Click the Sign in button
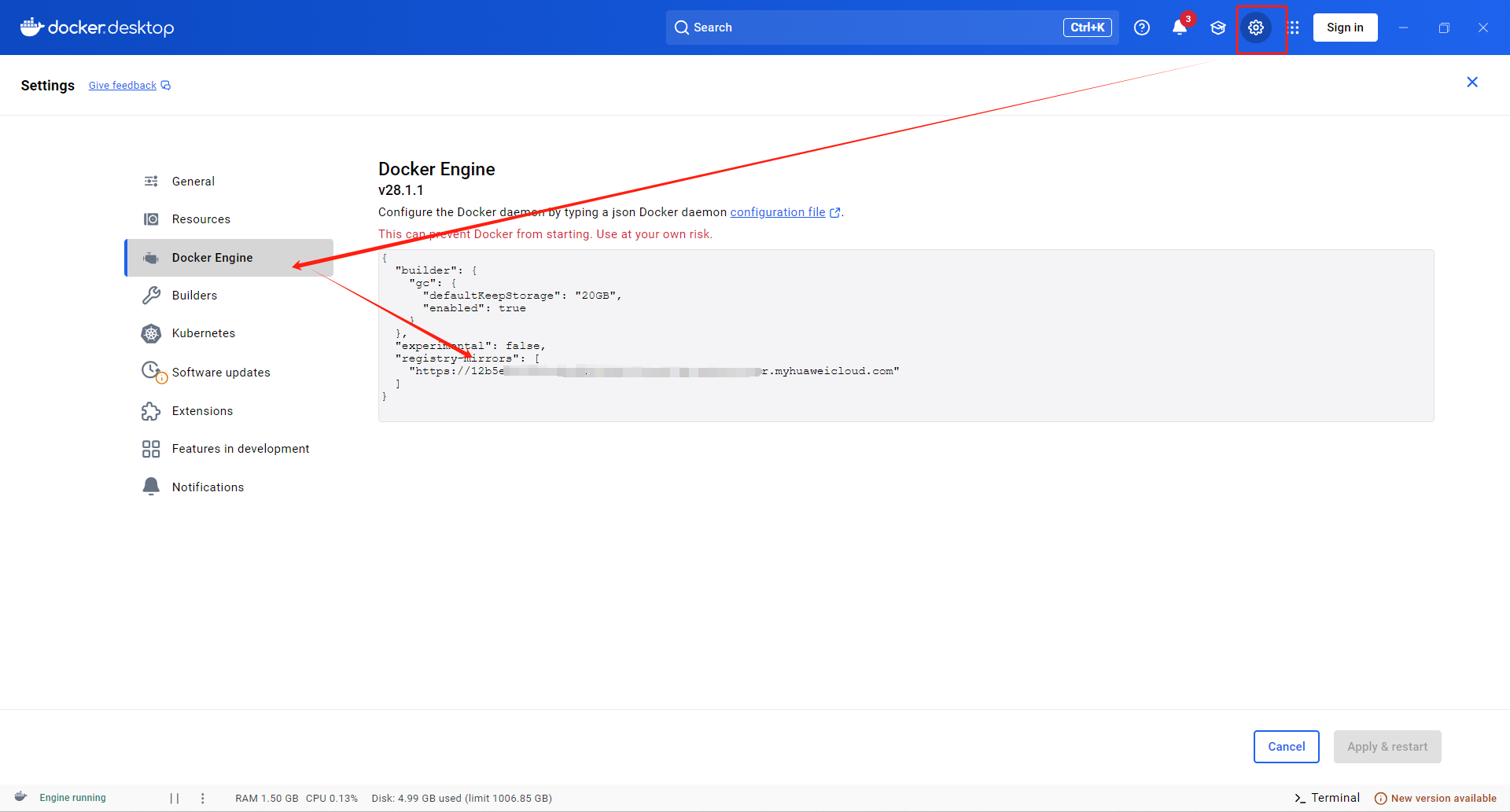Image resolution: width=1510 pixels, height=812 pixels. click(x=1345, y=28)
